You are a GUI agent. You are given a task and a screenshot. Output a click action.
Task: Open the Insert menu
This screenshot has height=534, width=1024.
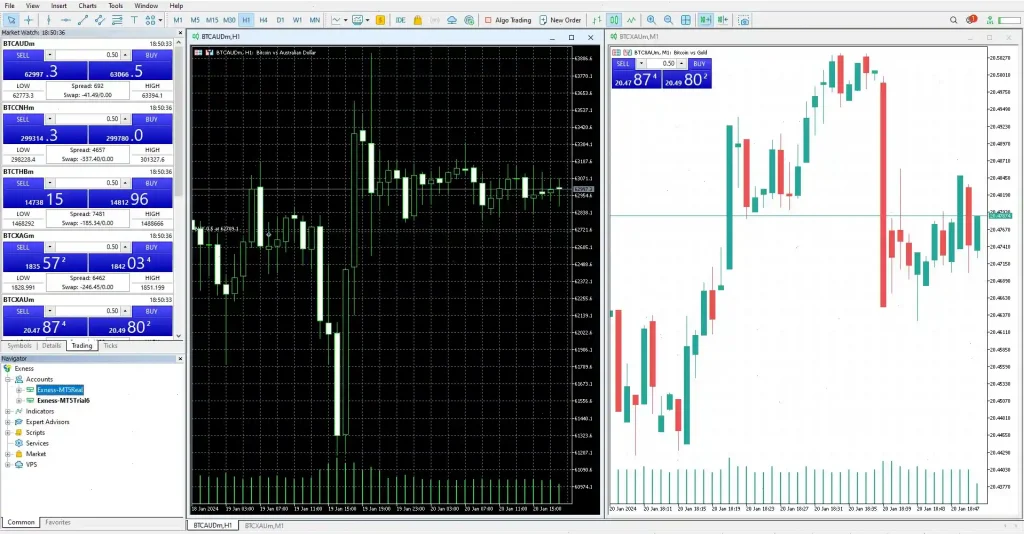[x=59, y=5]
